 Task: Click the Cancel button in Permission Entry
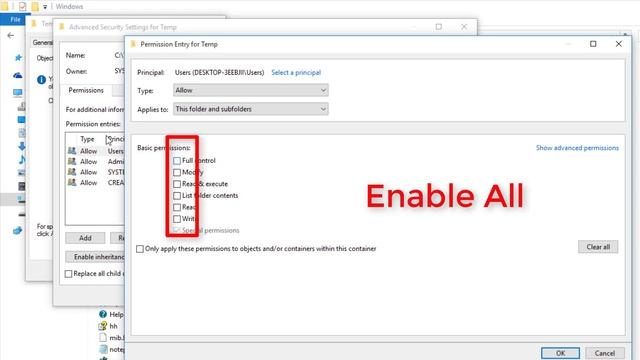[604, 353]
